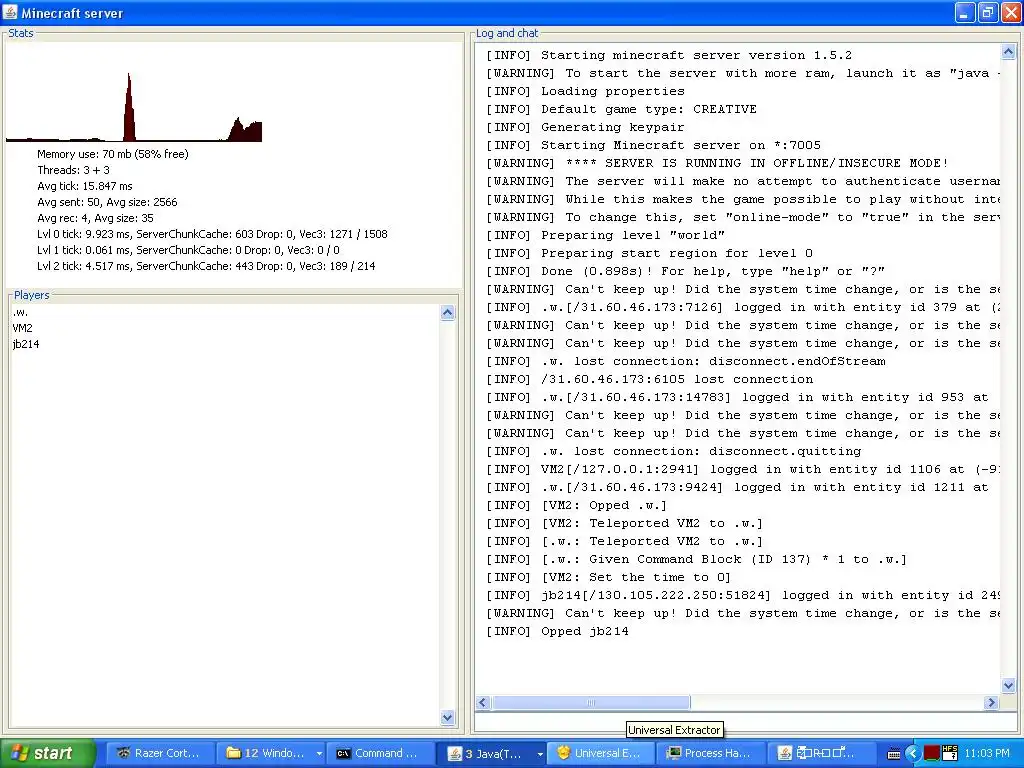Viewport: 1024px width, 768px height.
Task: Click log line 'Given Command Block (ID 137)'
Action: click(696, 559)
